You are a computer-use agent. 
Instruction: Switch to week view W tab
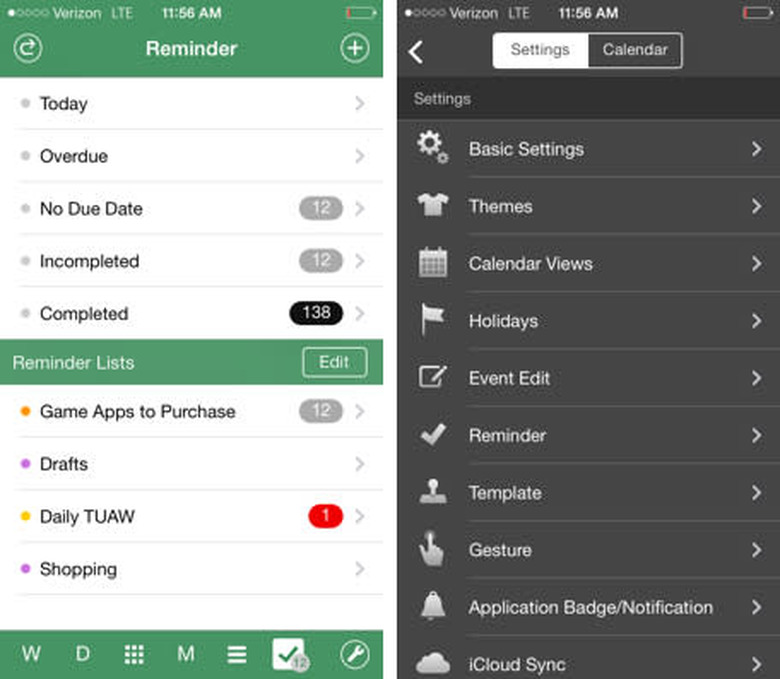pyautogui.click(x=31, y=655)
